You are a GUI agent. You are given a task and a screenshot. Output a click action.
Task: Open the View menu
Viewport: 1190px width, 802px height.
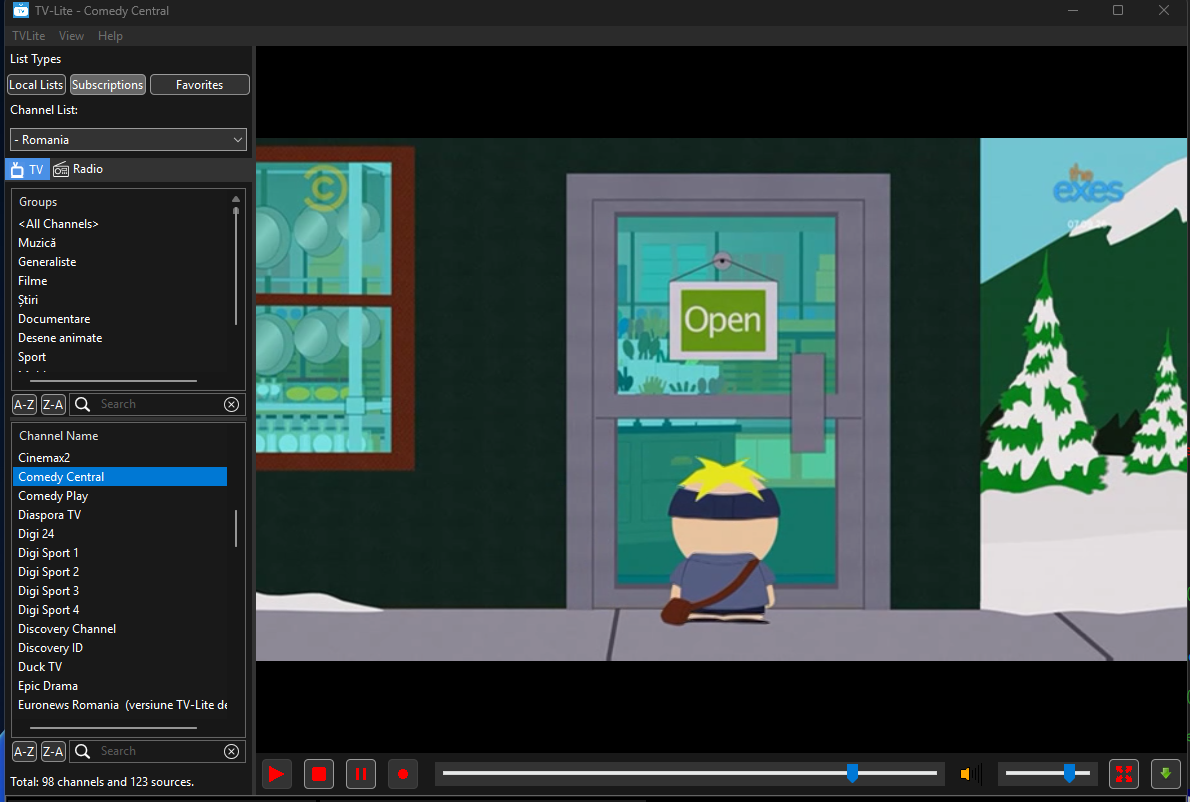pyautogui.click(x=71, y=36)
